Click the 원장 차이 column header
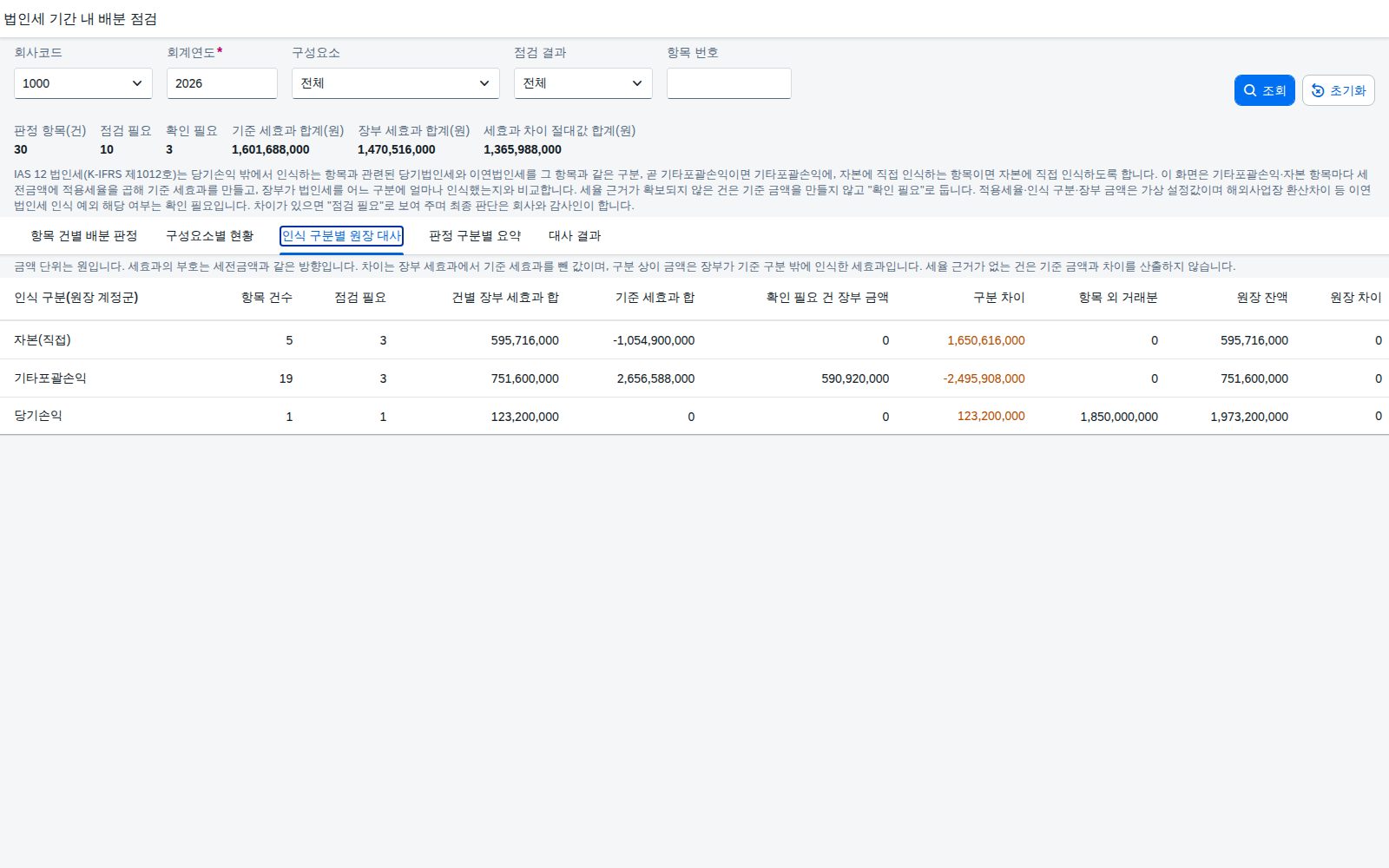This screenshot has height=868, width=1389. [x=1356, y=298]
